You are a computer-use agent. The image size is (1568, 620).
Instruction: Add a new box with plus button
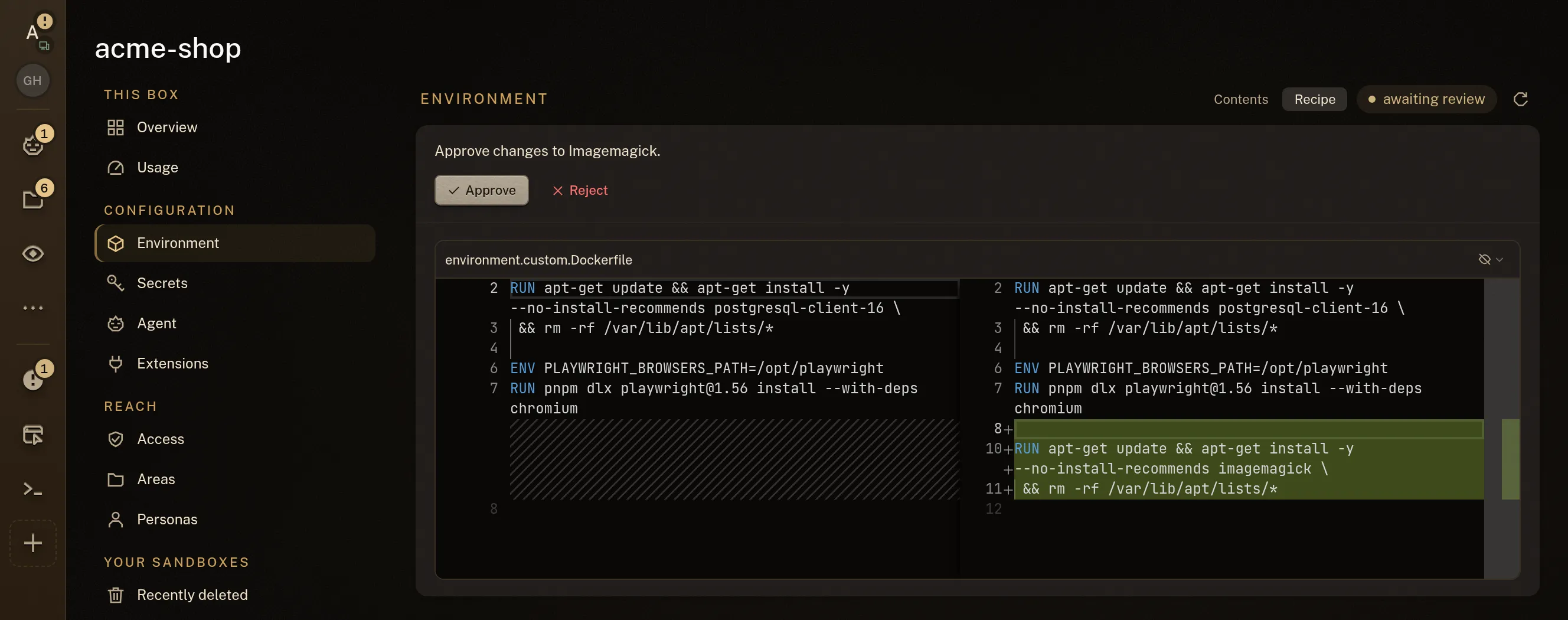coord(33,543)
